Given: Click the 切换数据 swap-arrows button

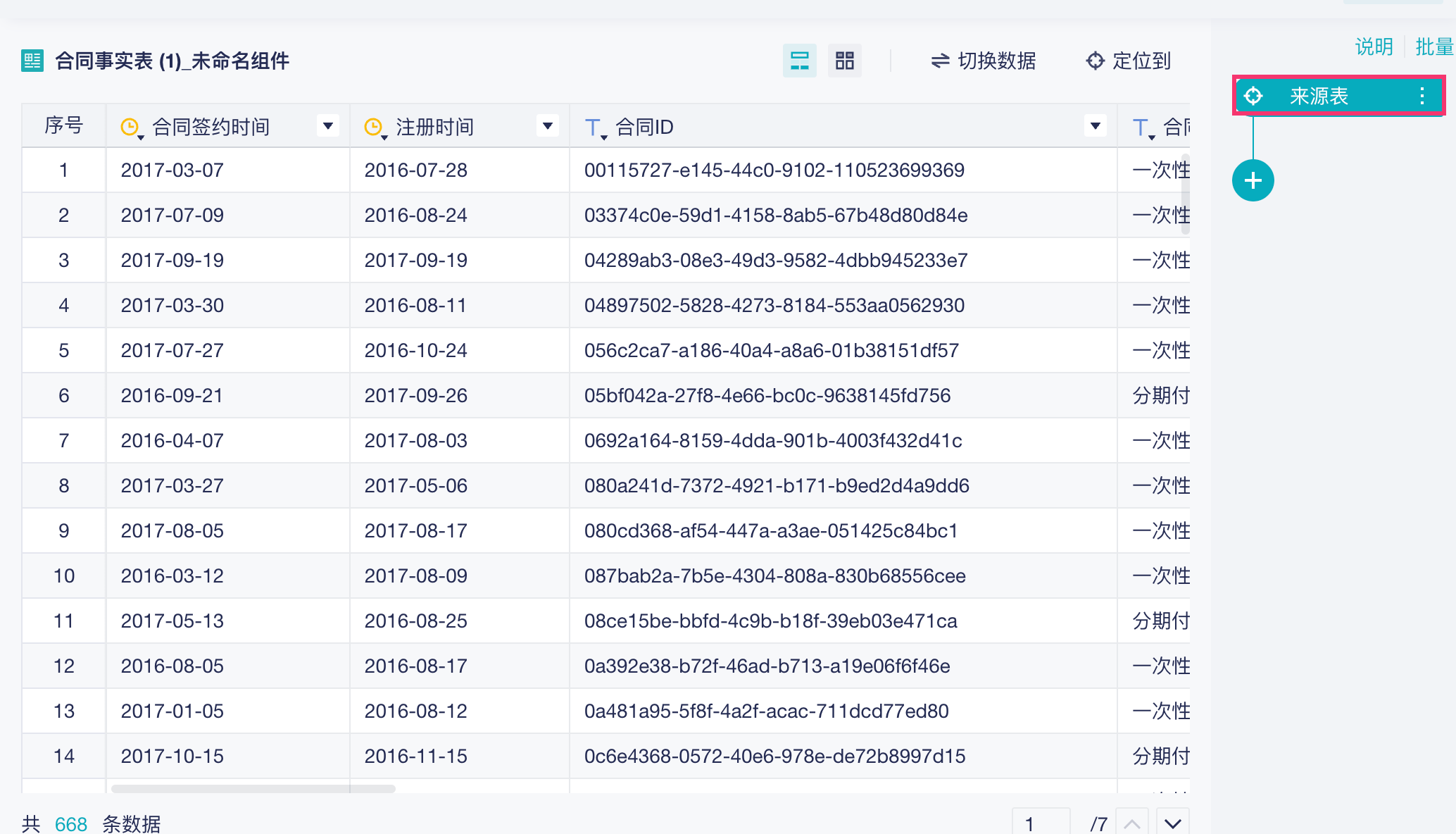Looking at the screenshot, I should coord(983,61).
